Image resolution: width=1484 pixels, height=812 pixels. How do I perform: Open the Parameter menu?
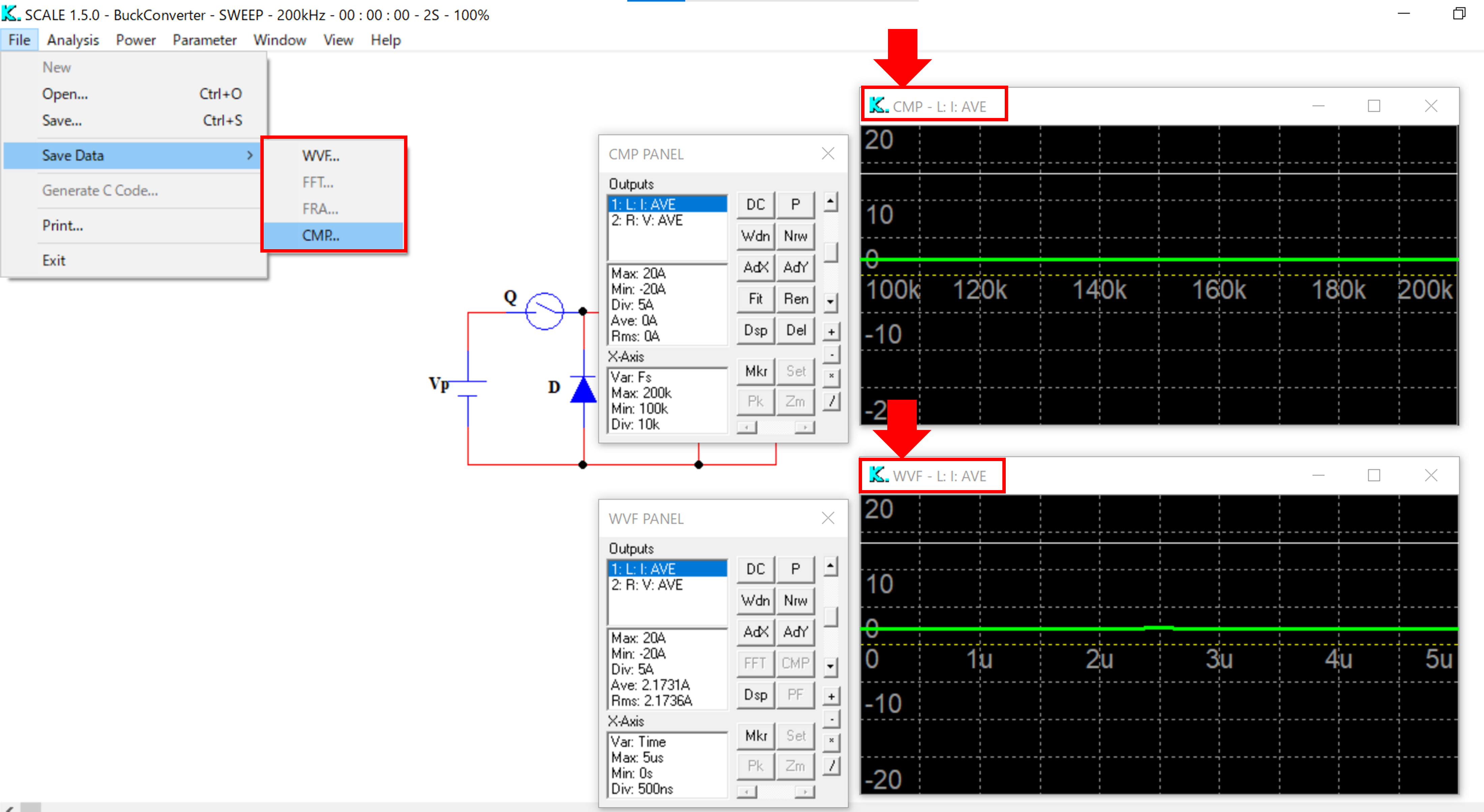click(x=204, y=40)
